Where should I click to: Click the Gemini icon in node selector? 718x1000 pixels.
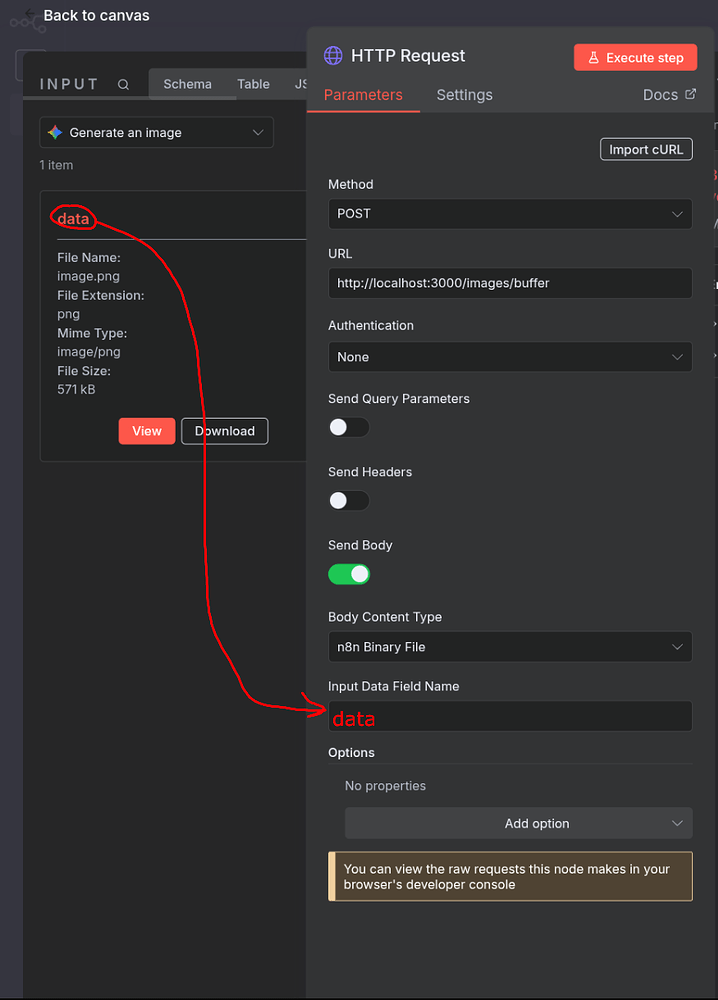point(55,132)
